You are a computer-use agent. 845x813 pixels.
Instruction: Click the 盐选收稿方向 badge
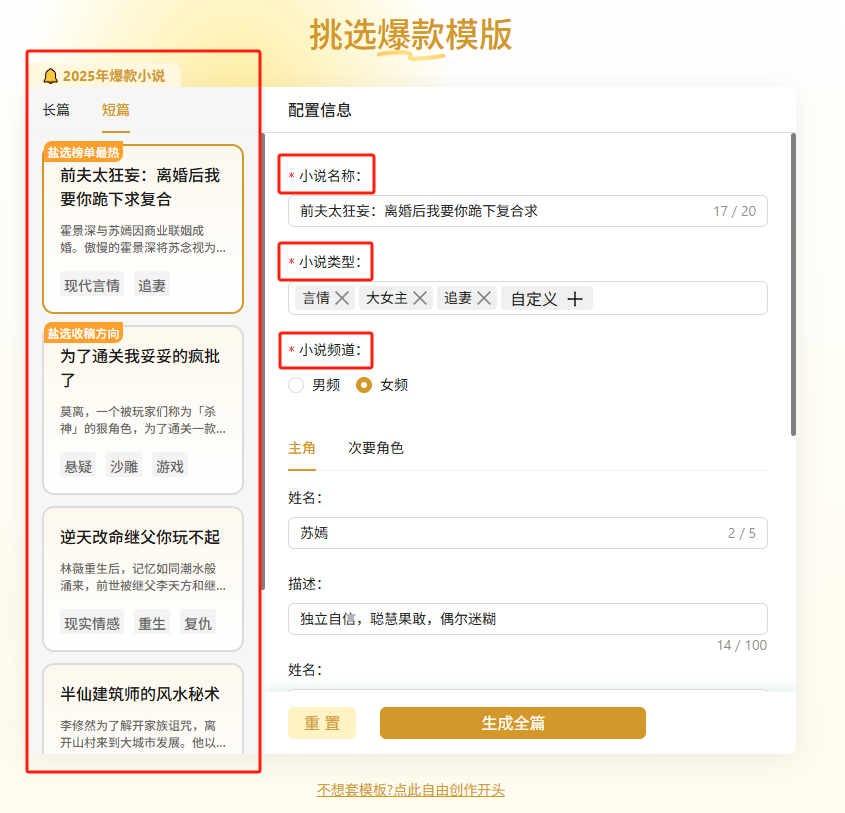click(x=84, y=333)
